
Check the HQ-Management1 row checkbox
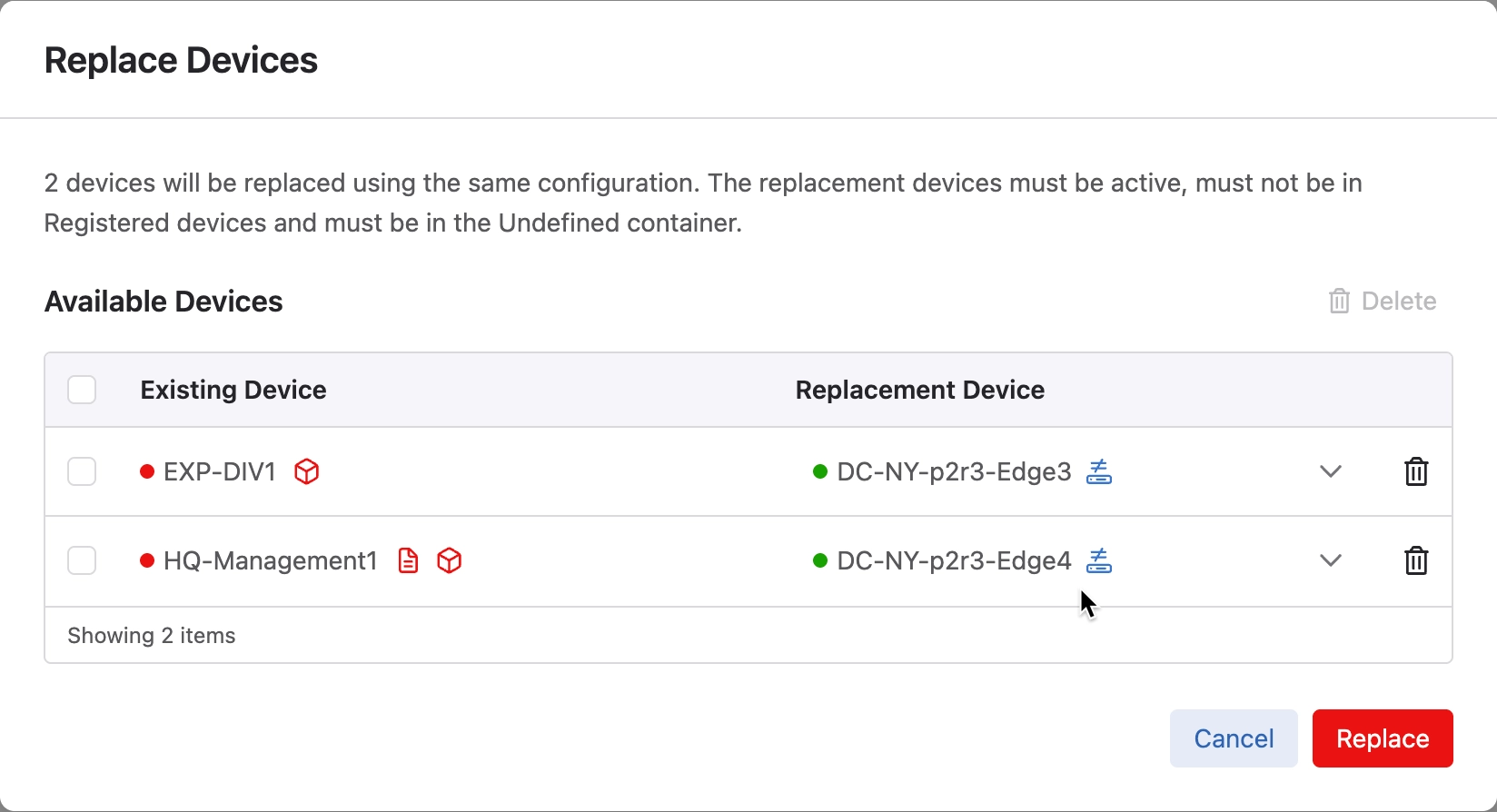[x=82, y=560]
